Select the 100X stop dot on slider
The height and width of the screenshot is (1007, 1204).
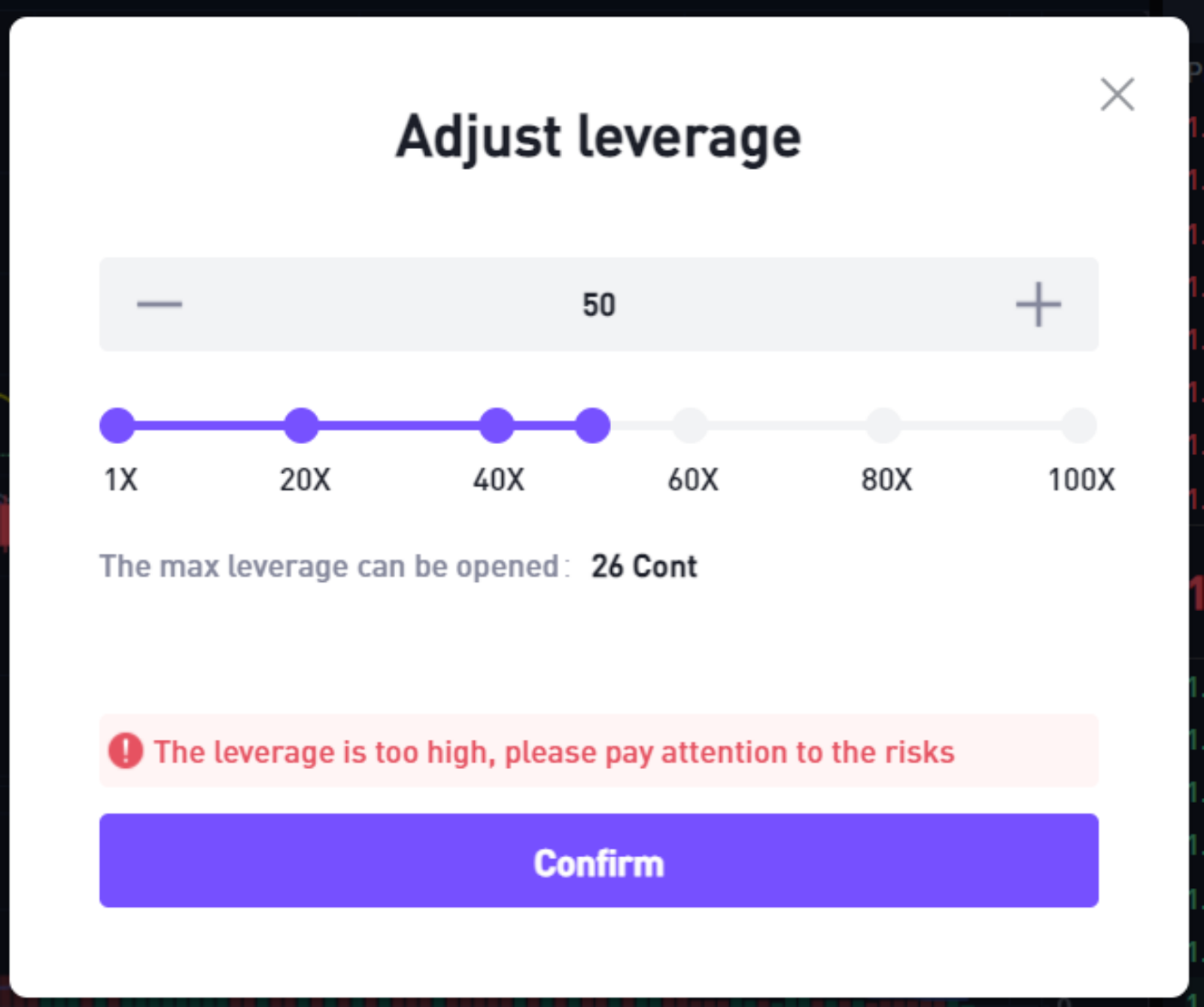coord(1079,425)
